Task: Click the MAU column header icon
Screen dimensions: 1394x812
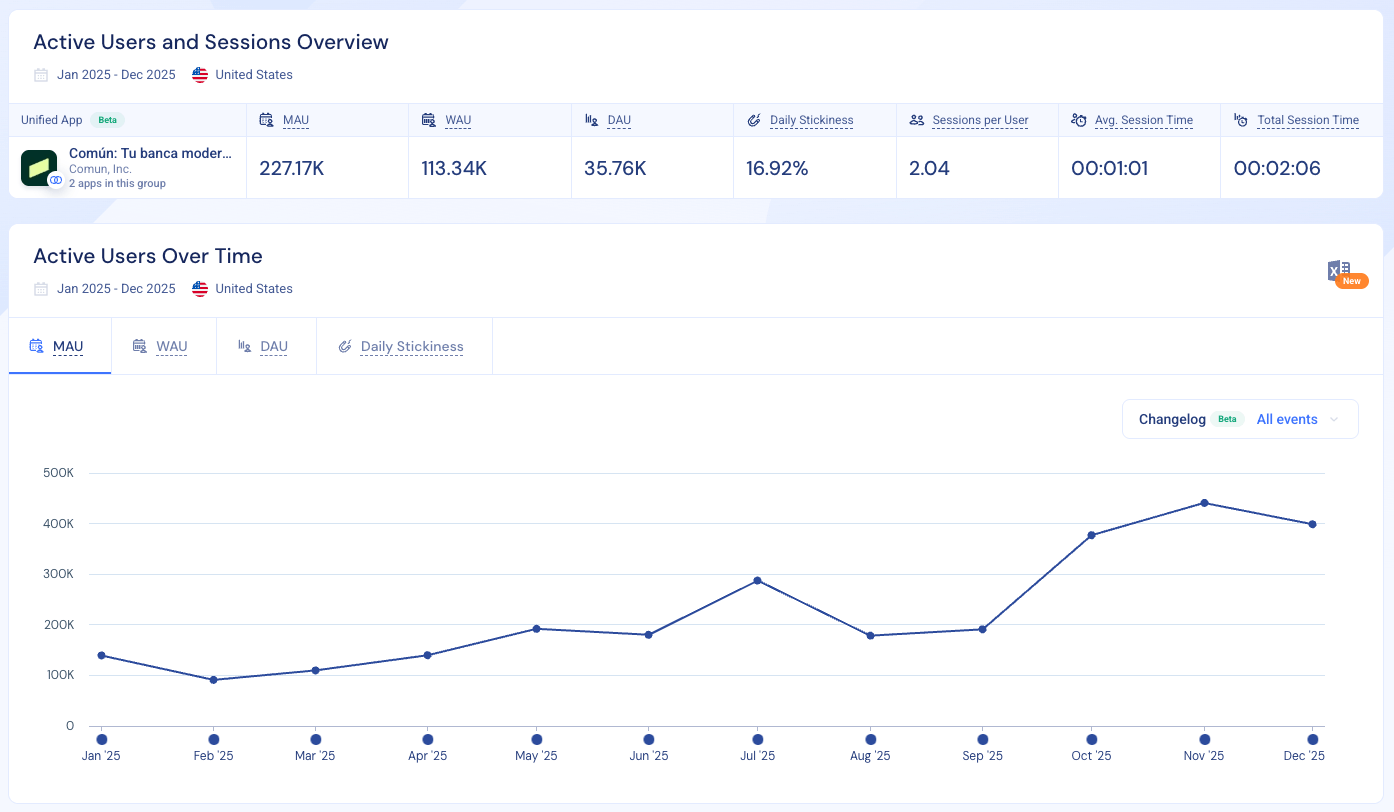Action: [266, 120]
